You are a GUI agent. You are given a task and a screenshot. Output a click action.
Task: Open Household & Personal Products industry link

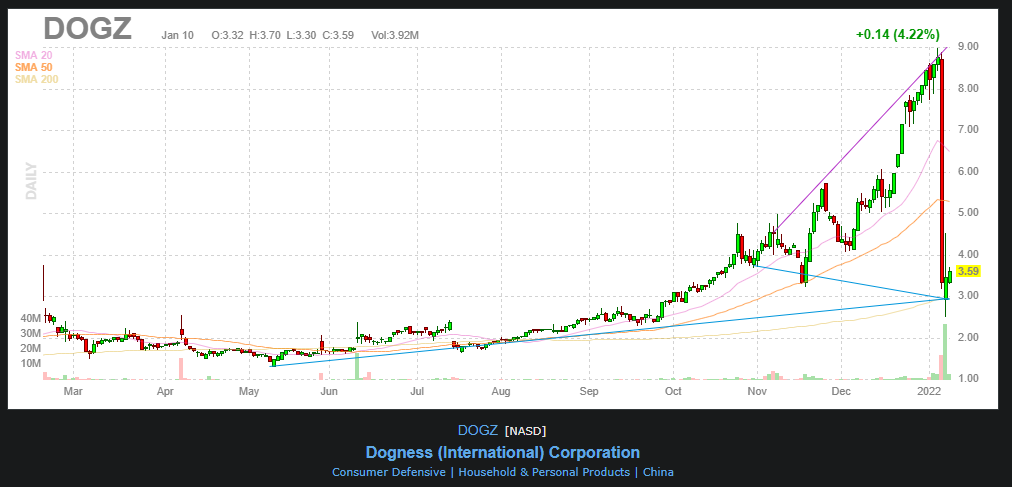point(544,472)
